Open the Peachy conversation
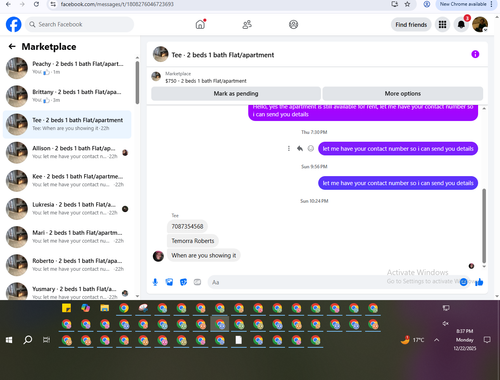This screenshot has height=380, width=500. [x=67, y=68]
